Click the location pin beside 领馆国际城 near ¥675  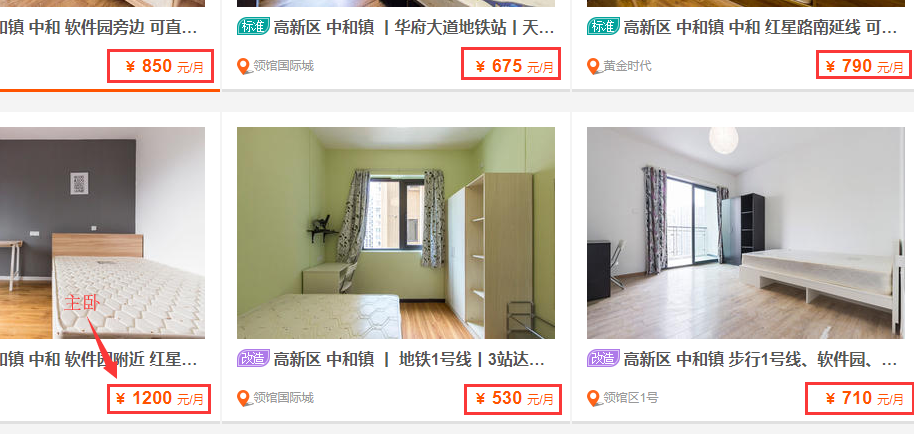244,66
